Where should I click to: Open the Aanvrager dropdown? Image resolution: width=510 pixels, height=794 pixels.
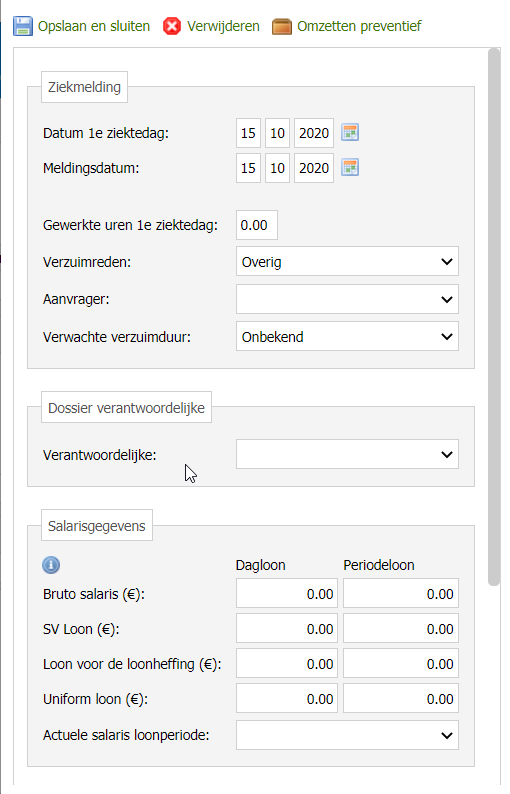[x=347, y=299]
